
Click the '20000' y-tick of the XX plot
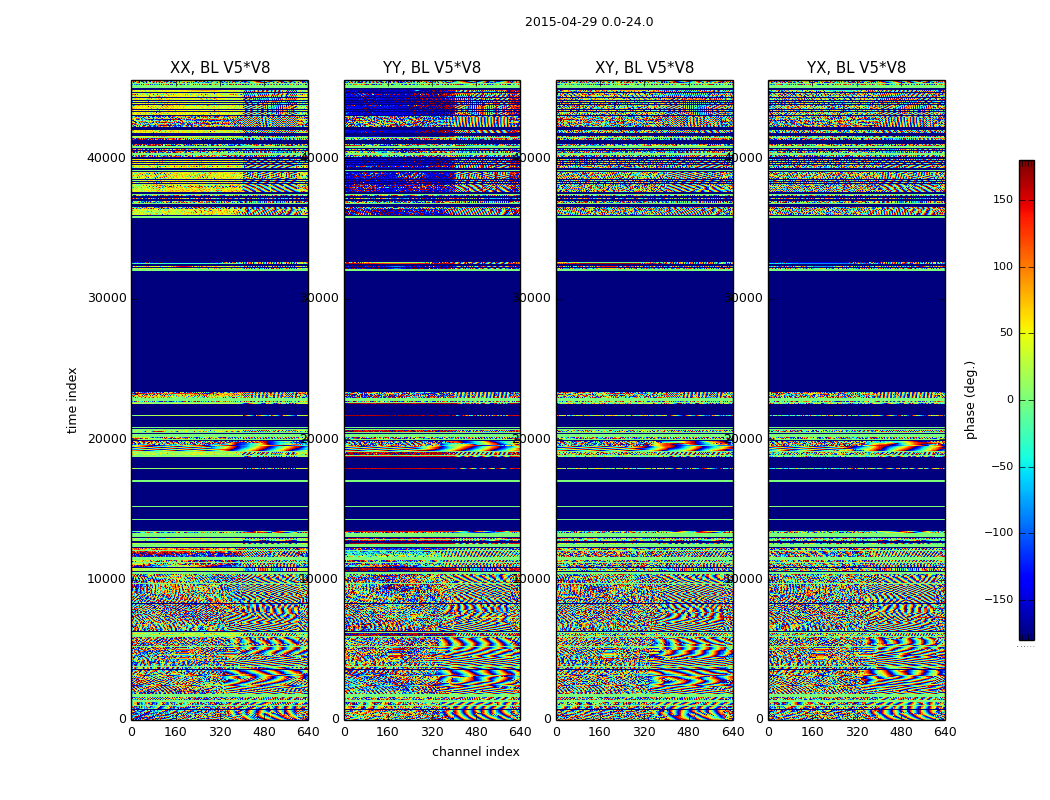click(x=106, y=438)
